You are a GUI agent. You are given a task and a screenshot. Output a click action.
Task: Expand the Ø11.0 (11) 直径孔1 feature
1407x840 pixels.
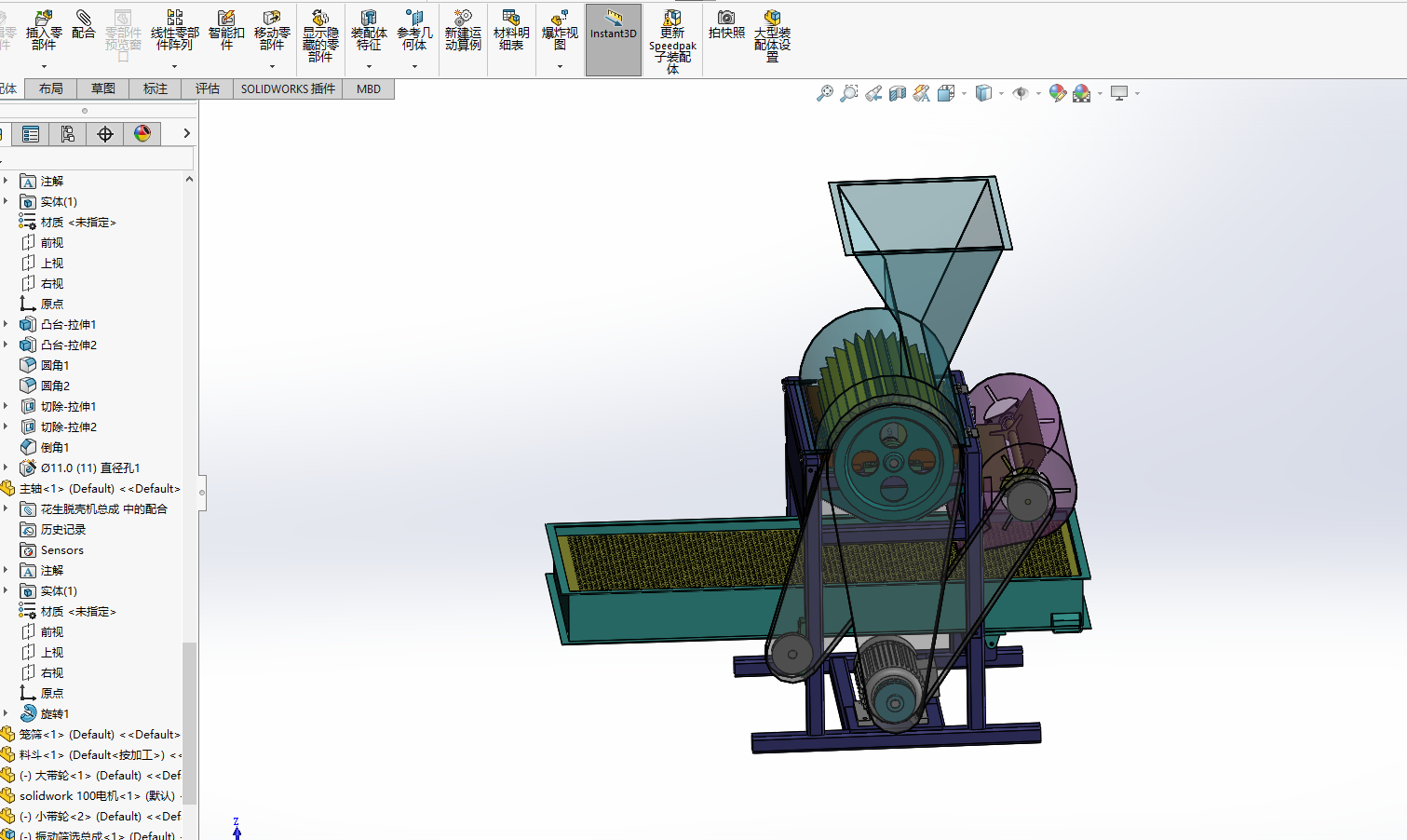(6, 467)
